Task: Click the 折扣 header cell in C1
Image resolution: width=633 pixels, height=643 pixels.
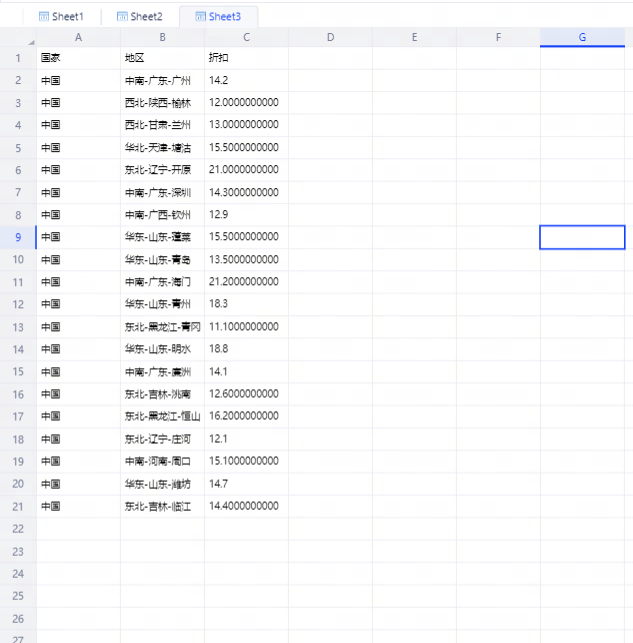Action: (x=246, y=58)
